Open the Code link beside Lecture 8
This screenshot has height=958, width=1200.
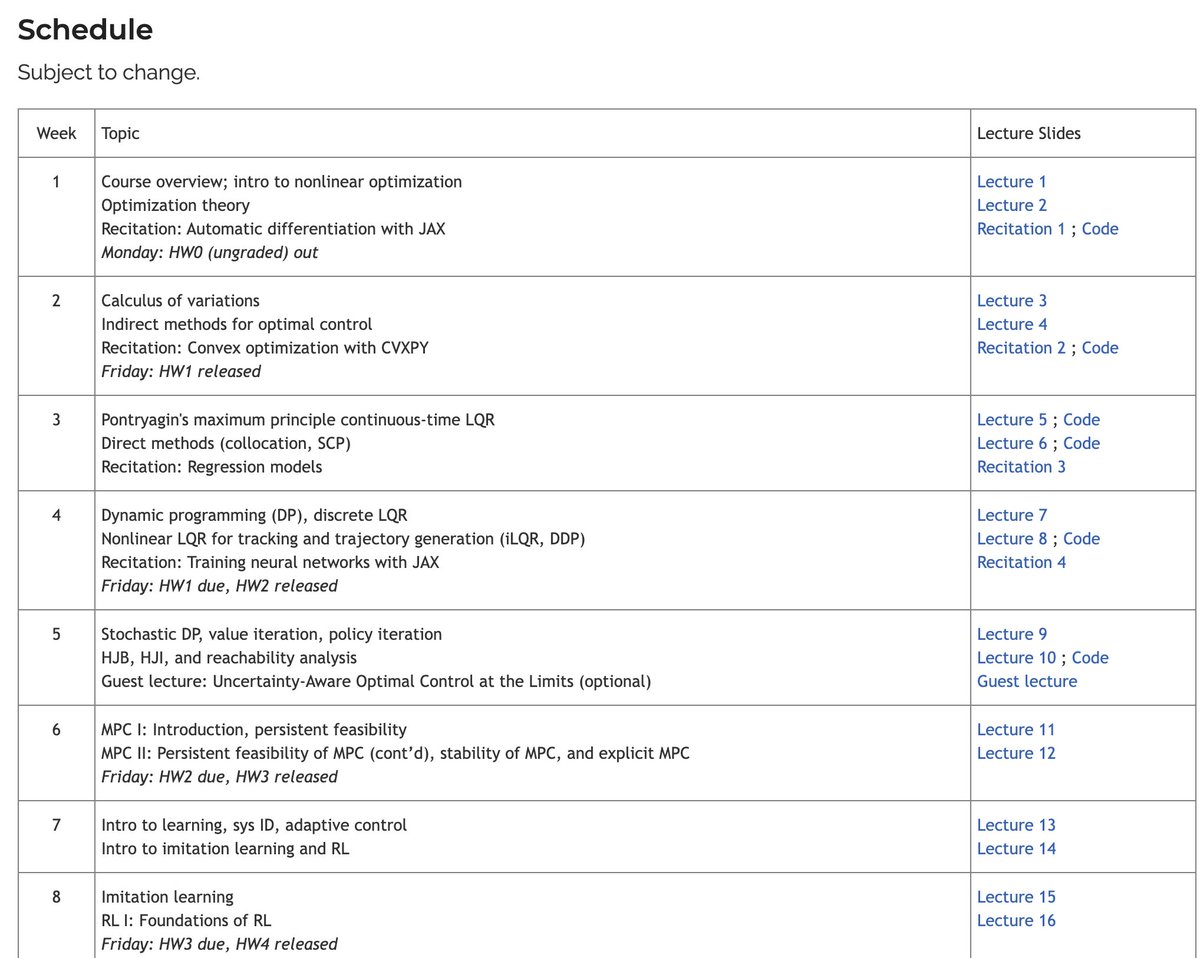1081,539
